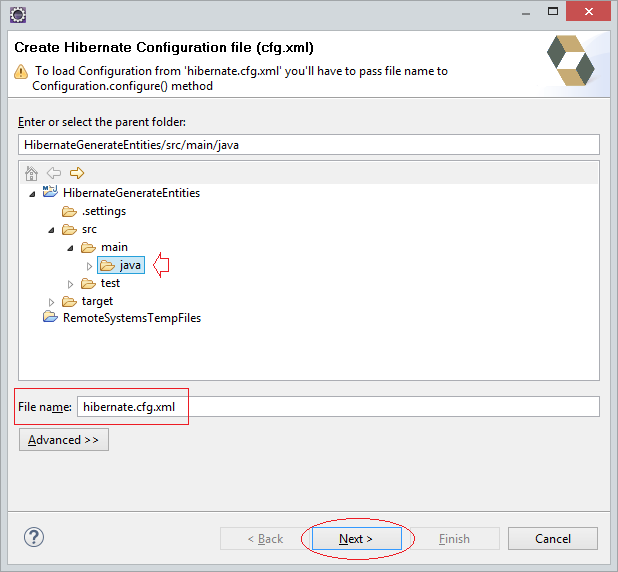The height and width of the screenshot is (572, 618).
Task: Click the Back arrow in folder toolbar
Action: pyautogui.click(x=54, y=173)
